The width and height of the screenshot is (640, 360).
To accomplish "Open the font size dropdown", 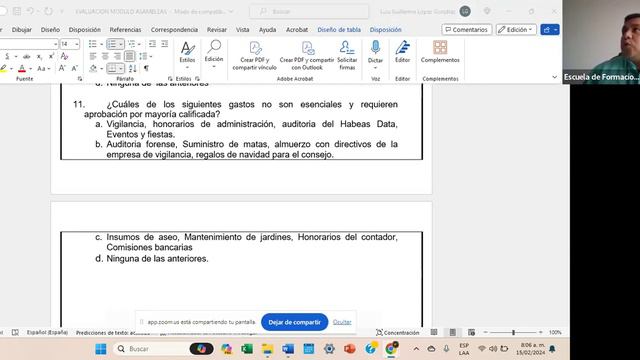I will 77,44.
